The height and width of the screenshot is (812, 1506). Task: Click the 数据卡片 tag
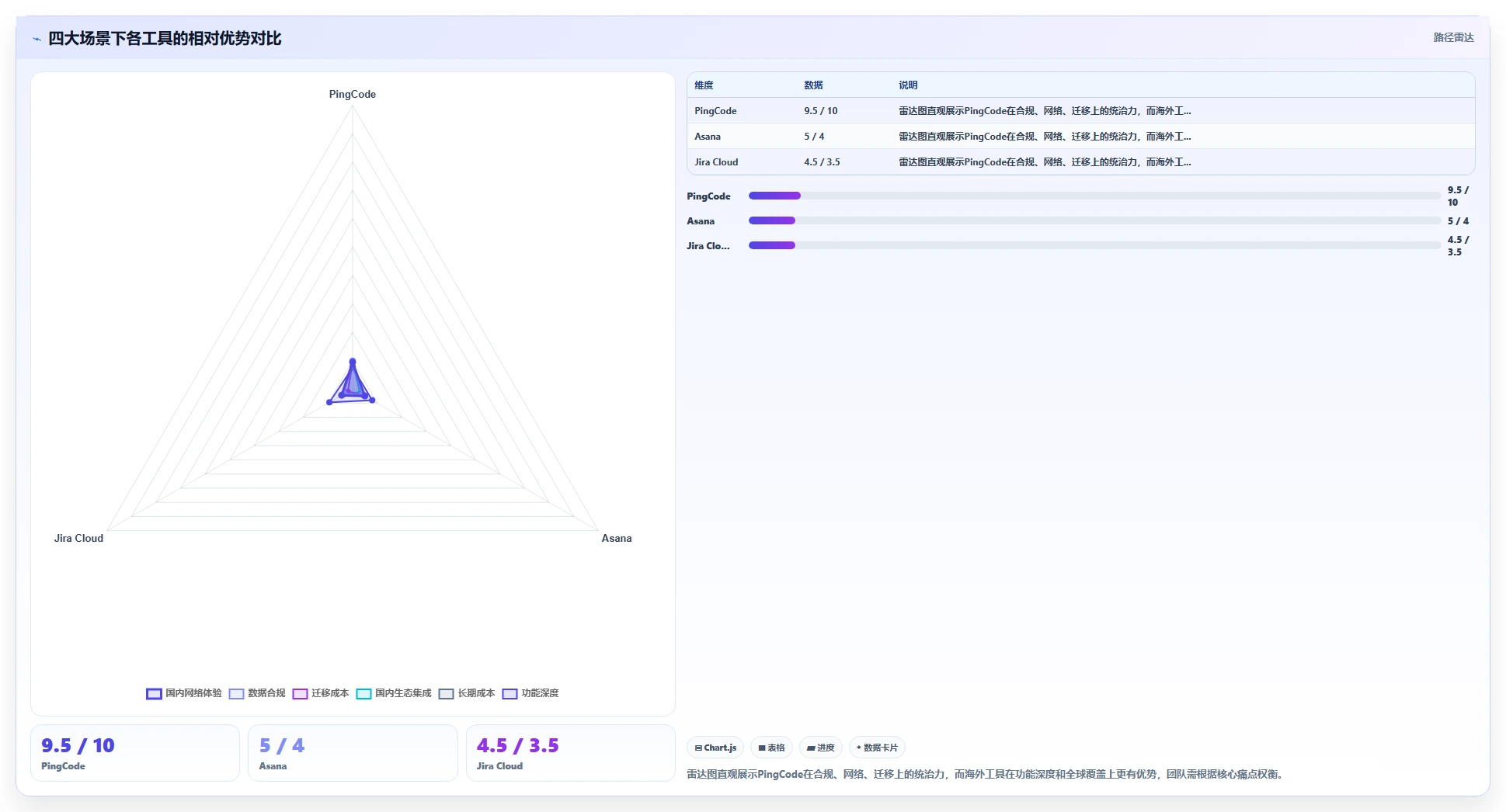pos(877,748)
